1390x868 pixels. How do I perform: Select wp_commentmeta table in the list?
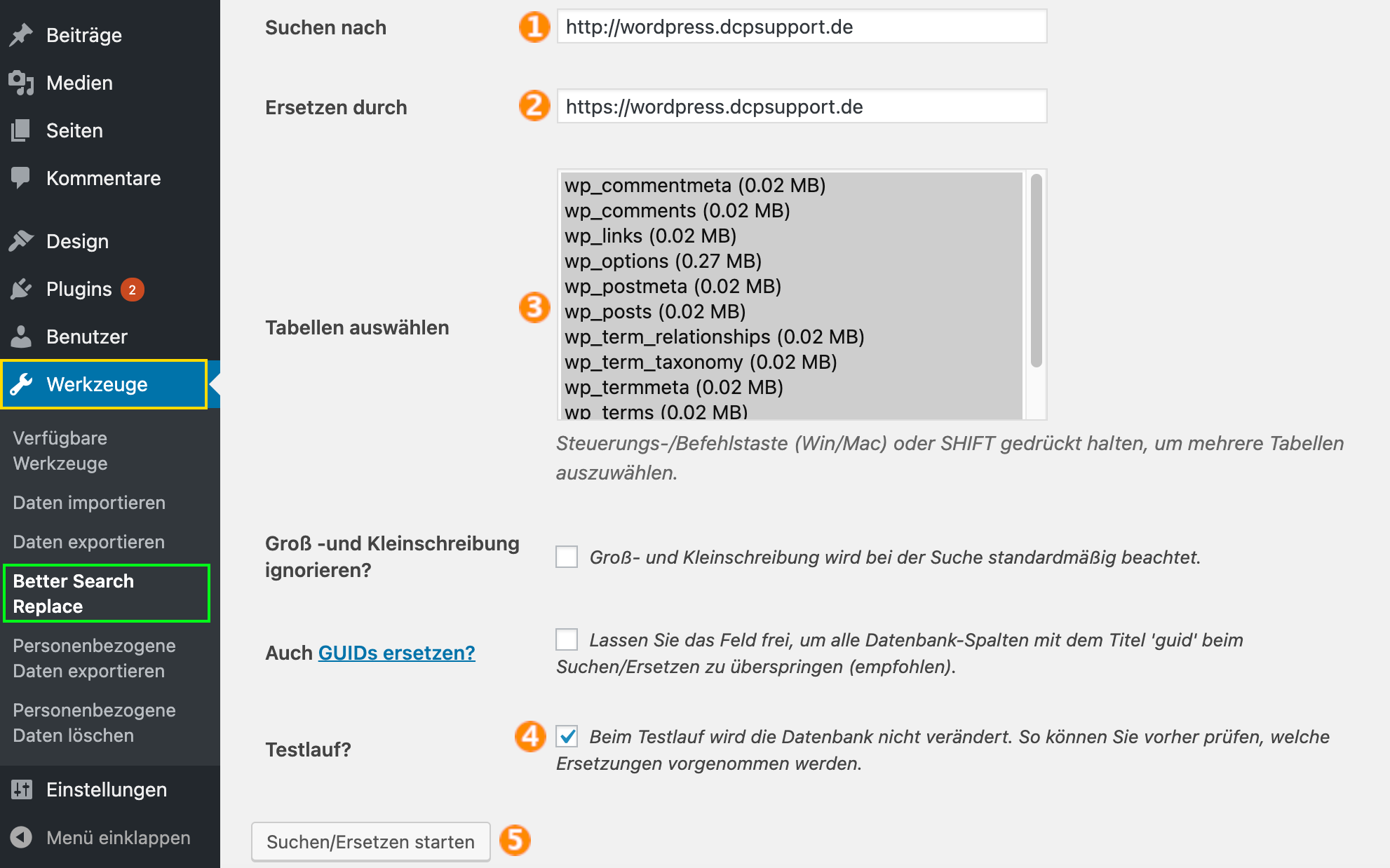coord(791,185)
